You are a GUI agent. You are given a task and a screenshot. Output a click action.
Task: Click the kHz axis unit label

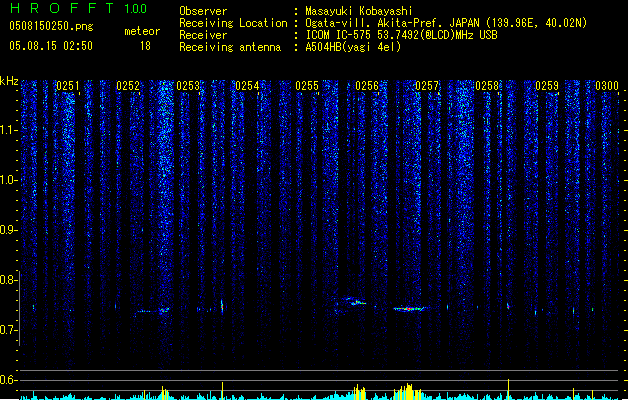[x=9, y=81]
